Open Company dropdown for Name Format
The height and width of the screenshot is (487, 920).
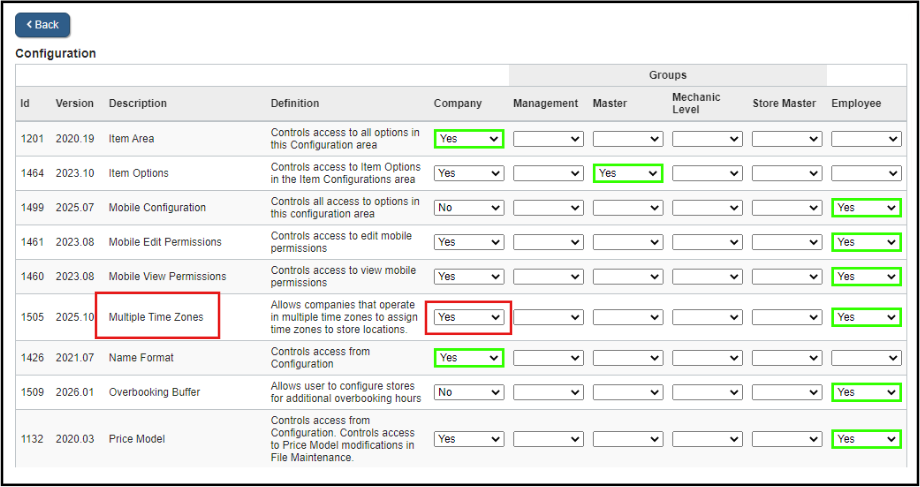click(x=468, y=358)
